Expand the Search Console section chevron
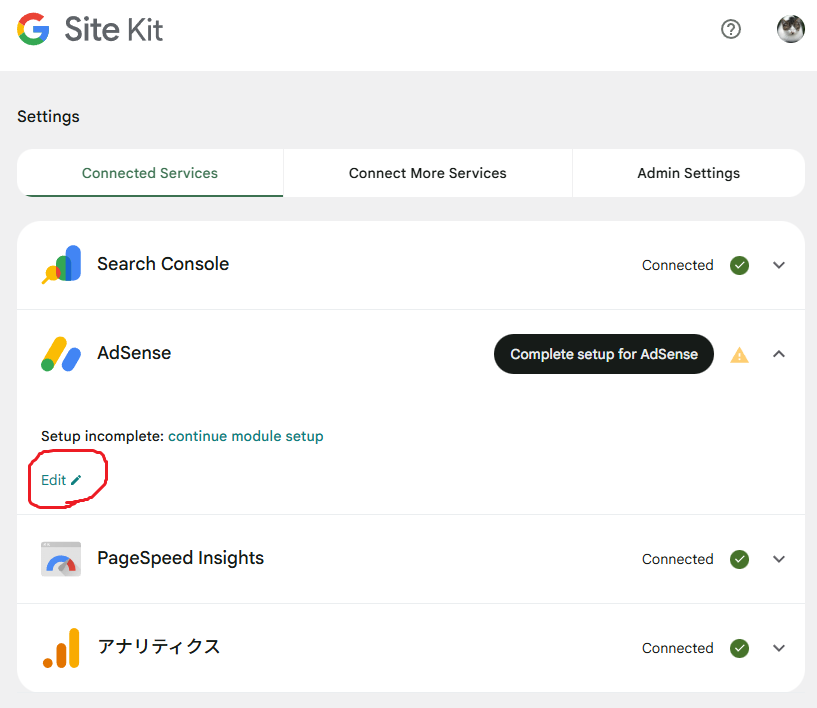The image size is (817, 708). pyautogui.click(x=780, y=265)
